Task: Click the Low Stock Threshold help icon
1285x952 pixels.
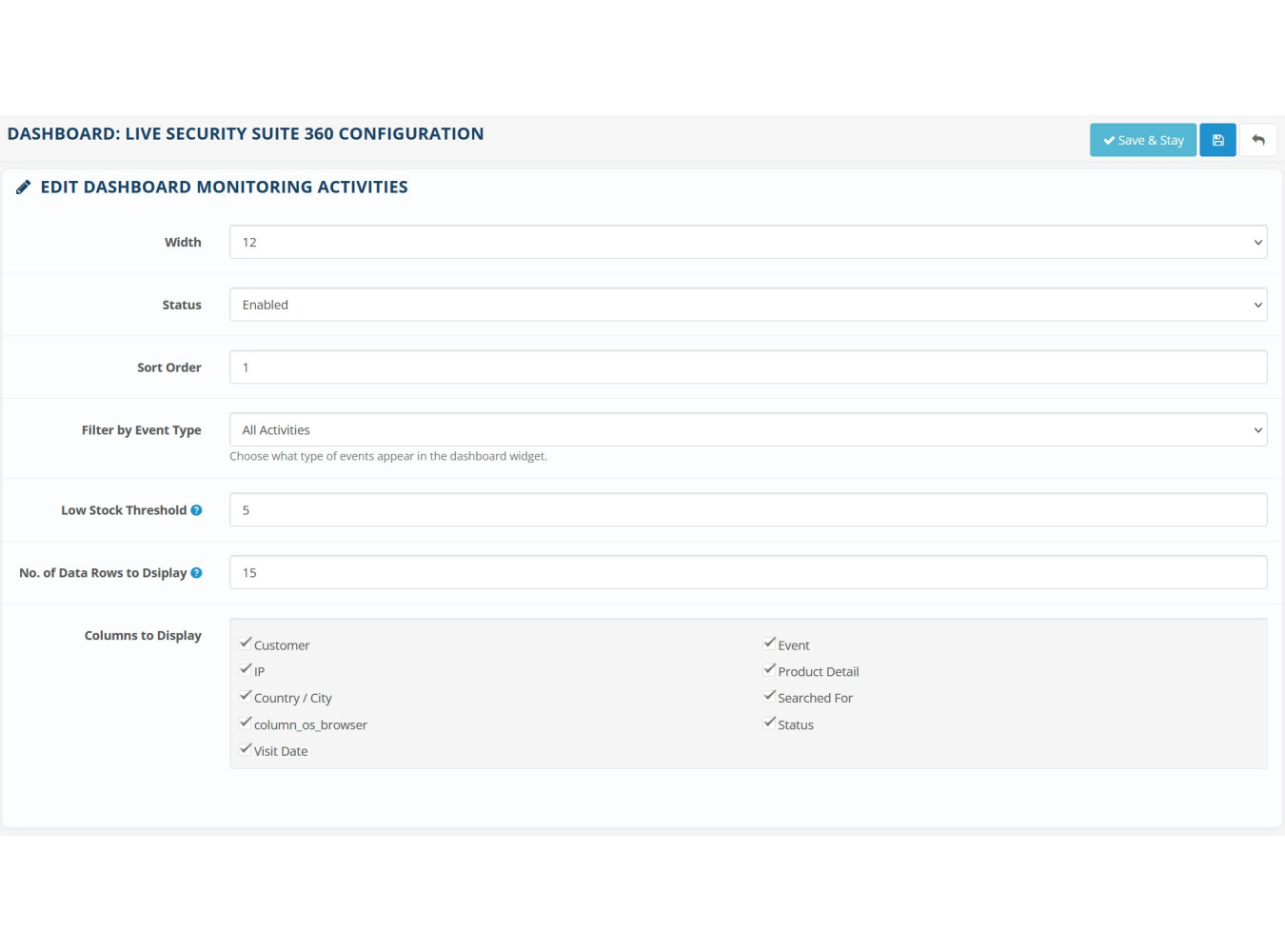Action: pos(196,510)
